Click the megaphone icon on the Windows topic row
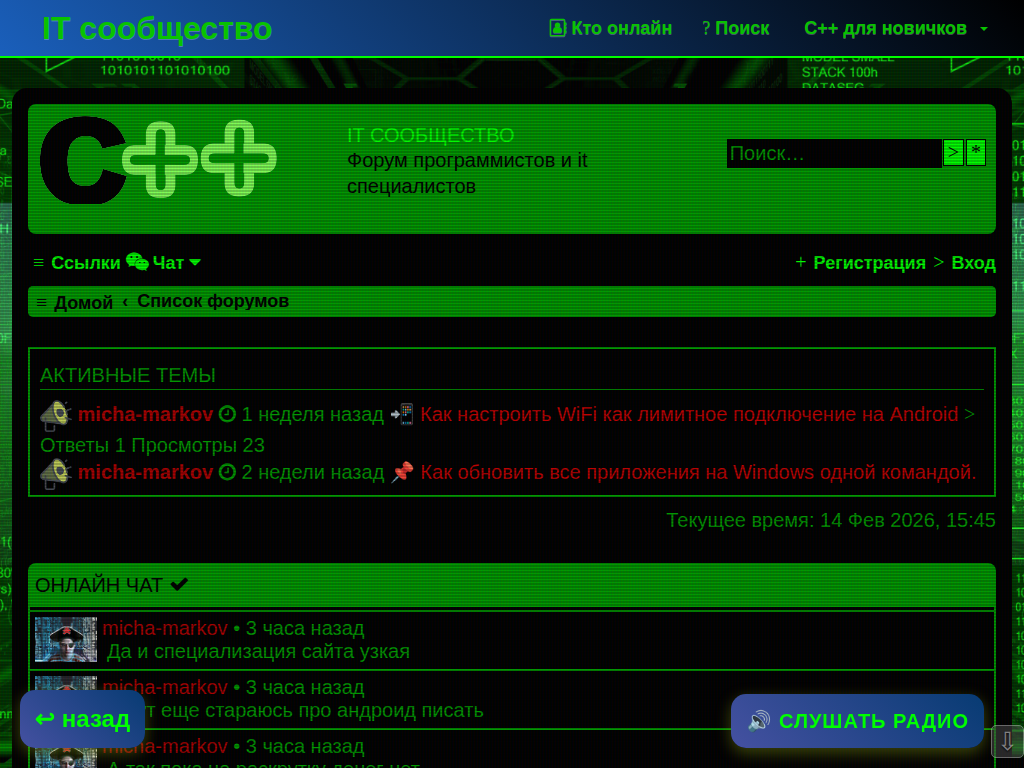The width and height of the screenshot is (1024, 768). 55,472
